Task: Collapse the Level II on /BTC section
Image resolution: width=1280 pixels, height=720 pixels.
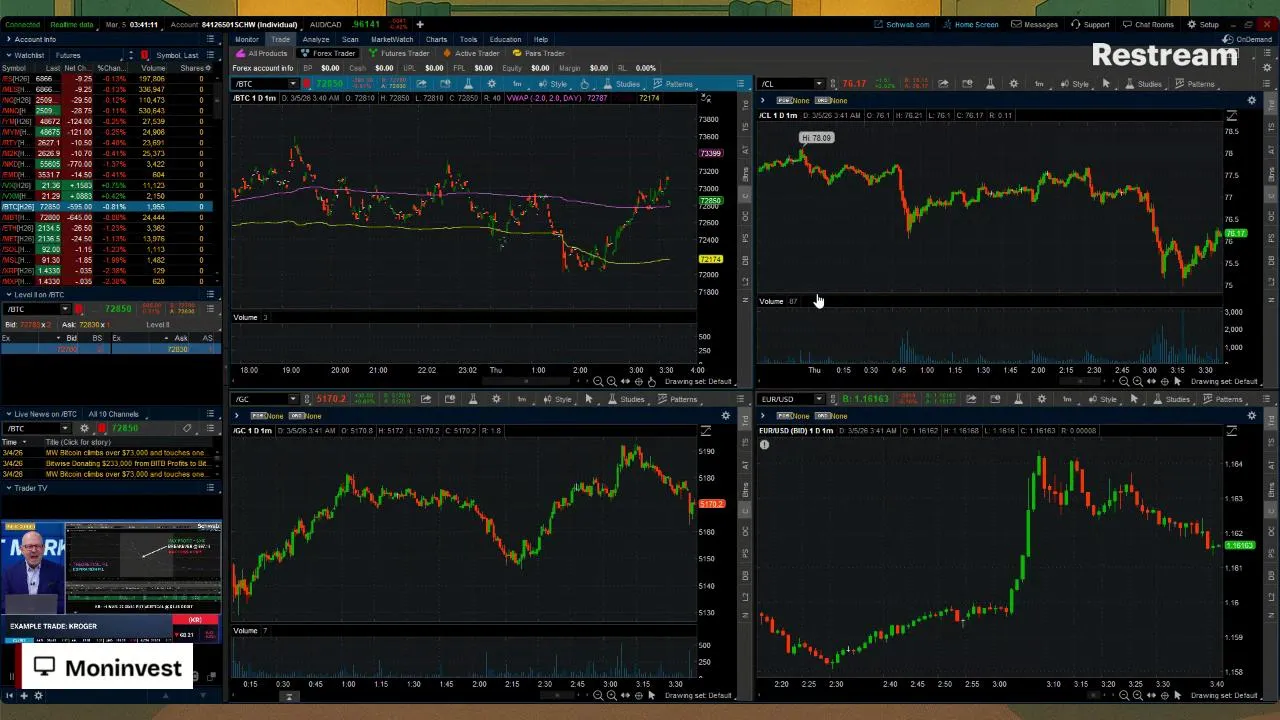Action: click(8, 294)
